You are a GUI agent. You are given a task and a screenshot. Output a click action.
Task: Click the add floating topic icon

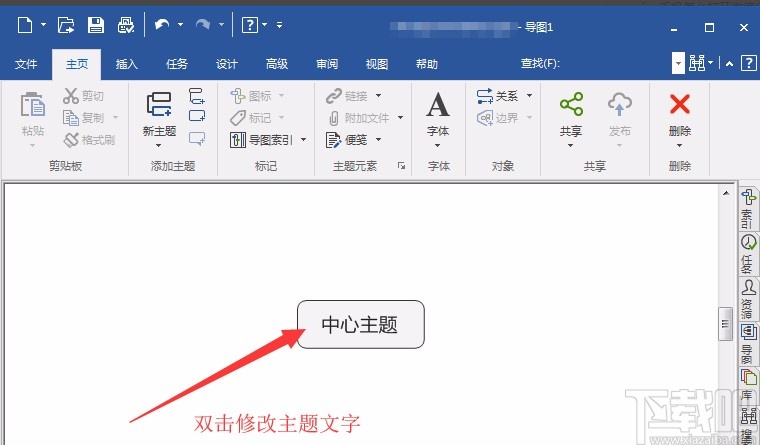coord(197,116)
